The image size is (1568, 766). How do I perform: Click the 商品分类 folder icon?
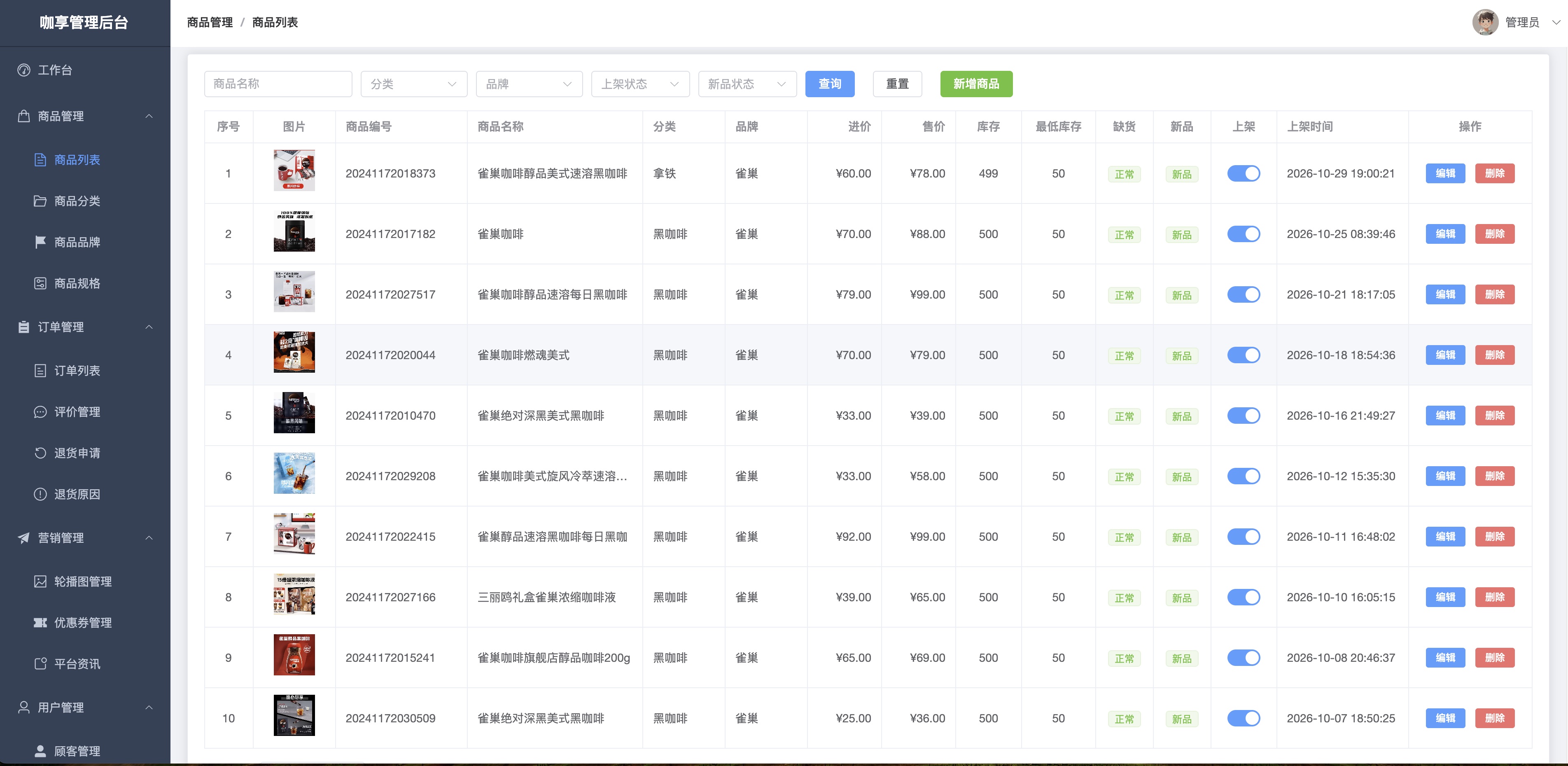40,201
